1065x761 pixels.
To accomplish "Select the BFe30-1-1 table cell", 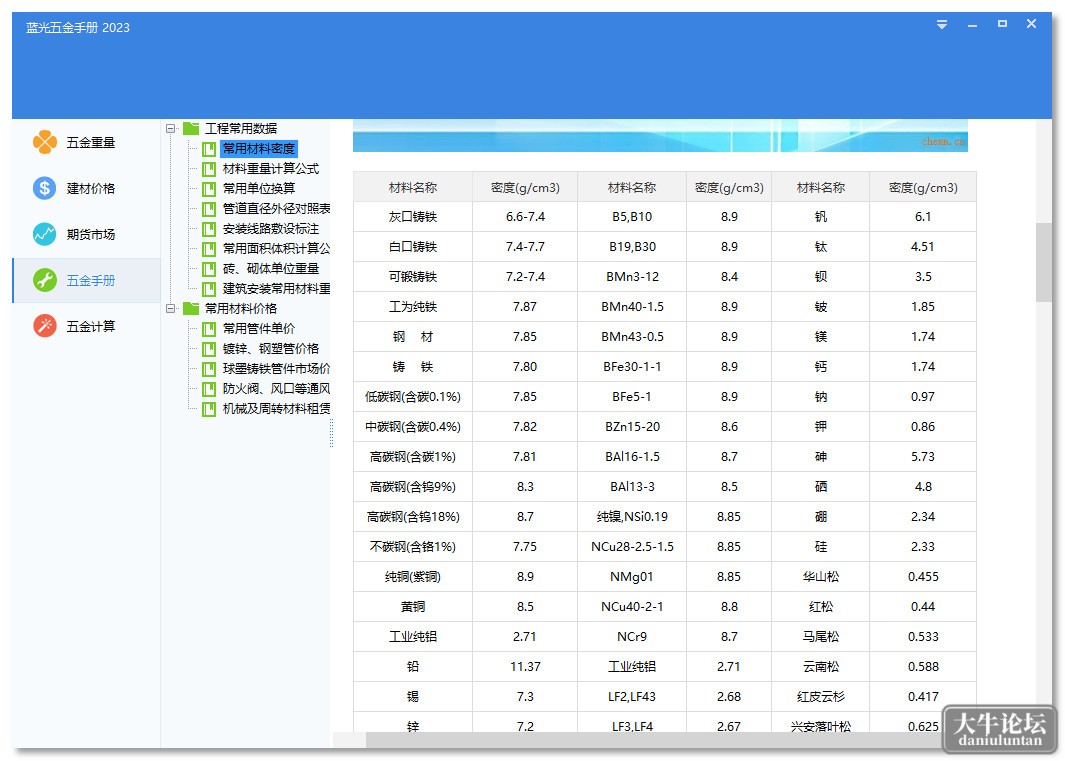I will tap(632, 367).
